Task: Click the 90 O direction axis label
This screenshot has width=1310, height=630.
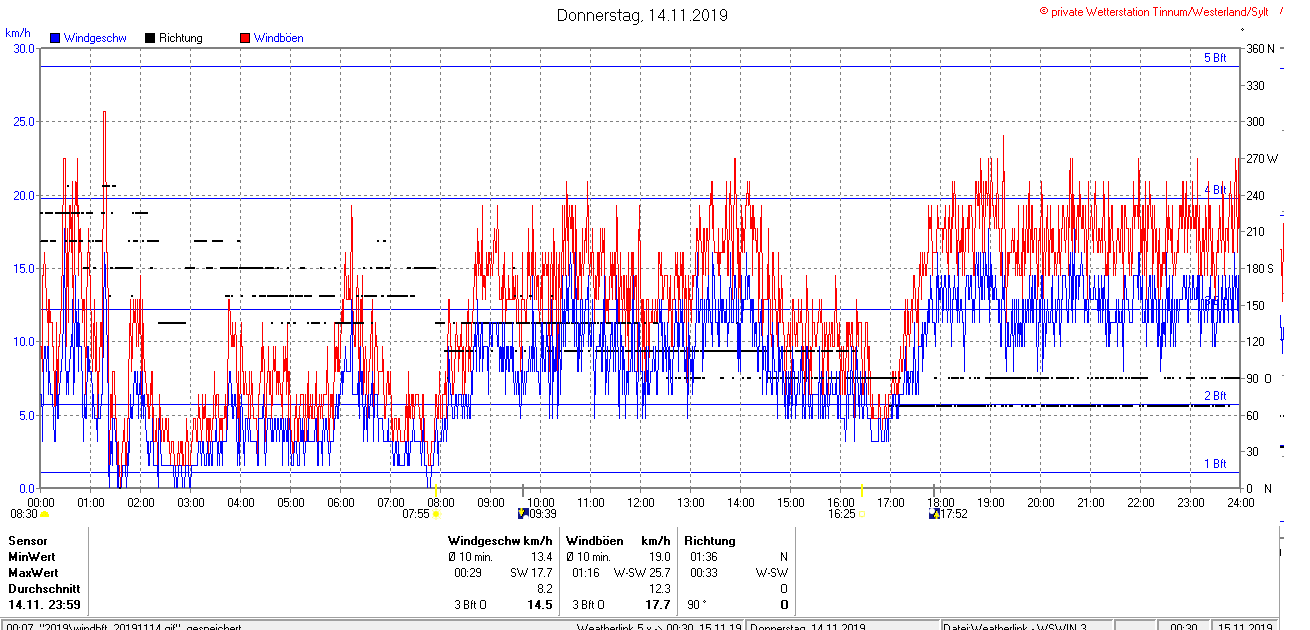Action: click(x=1258, y=379)
